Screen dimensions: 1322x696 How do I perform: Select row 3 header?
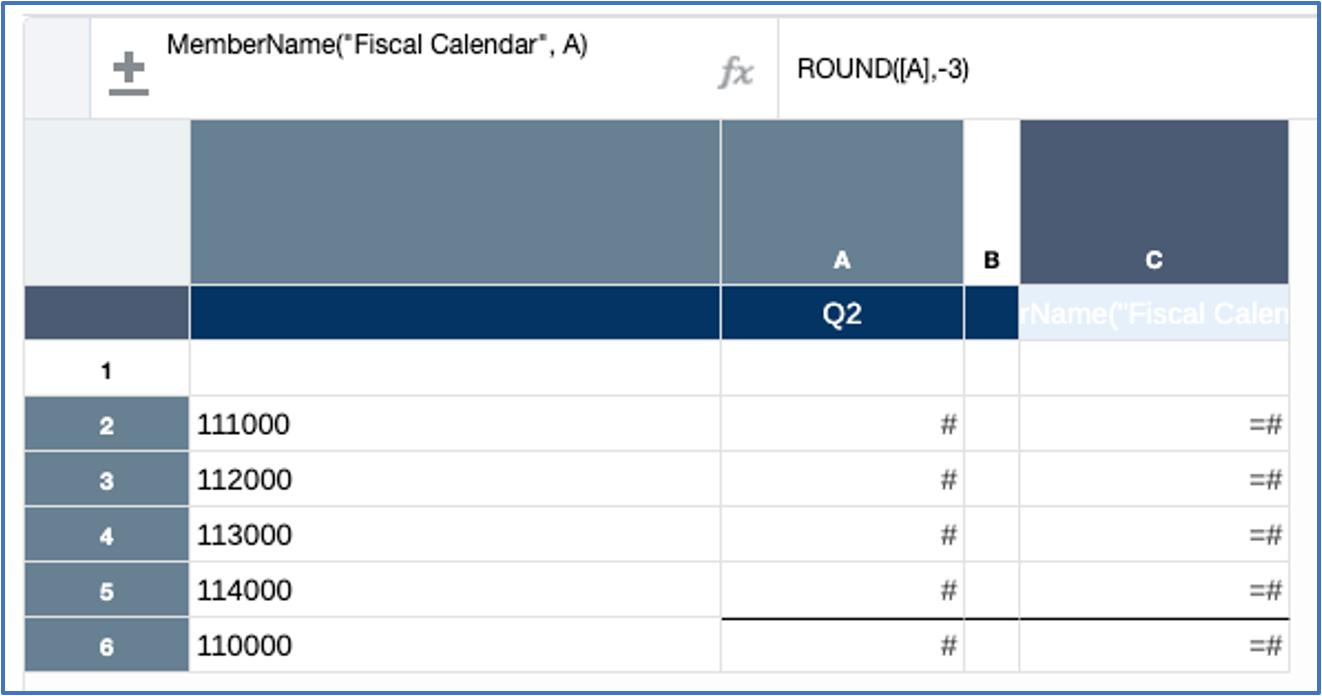(x=106, y=481)
